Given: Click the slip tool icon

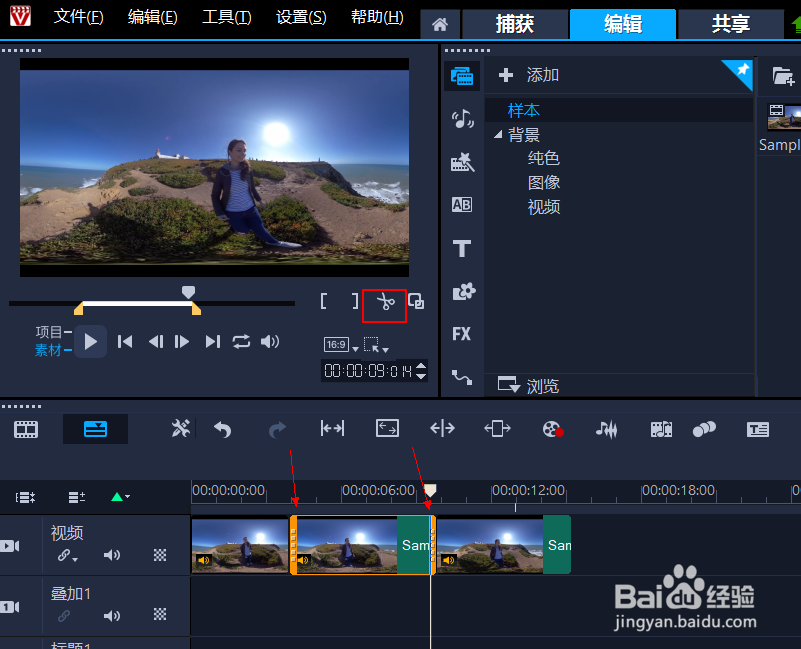Looking at the screenshot, I should (332, 428).
